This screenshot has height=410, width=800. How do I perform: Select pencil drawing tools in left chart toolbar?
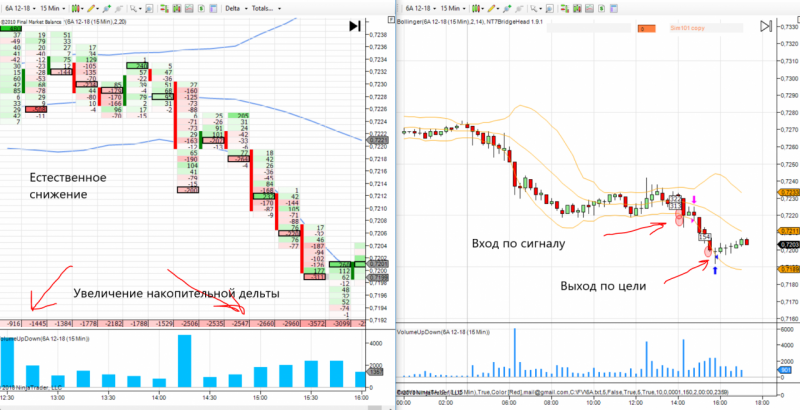pyautogui.click(x=91, y=9)
